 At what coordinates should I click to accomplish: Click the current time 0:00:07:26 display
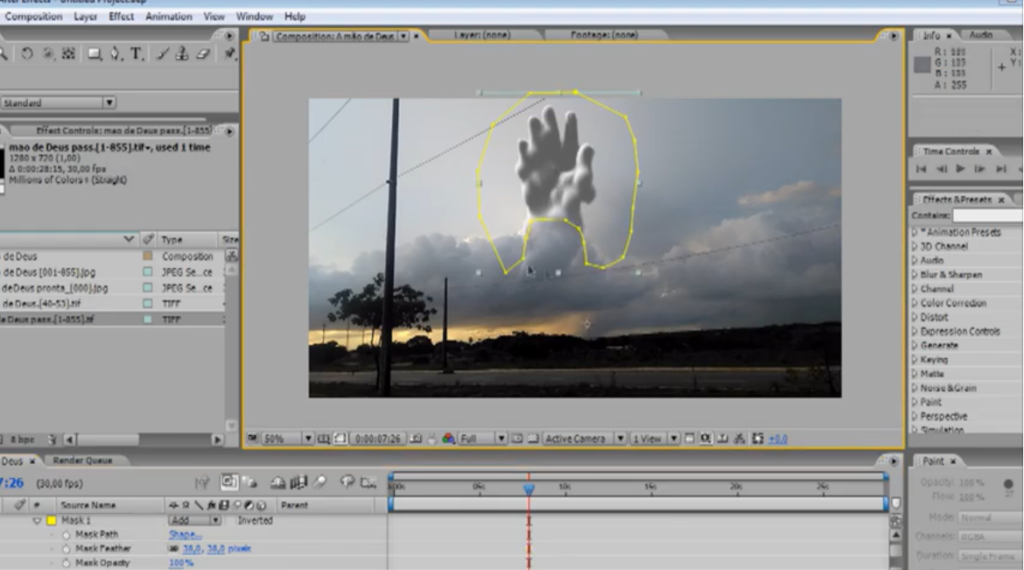coord(379,439)
